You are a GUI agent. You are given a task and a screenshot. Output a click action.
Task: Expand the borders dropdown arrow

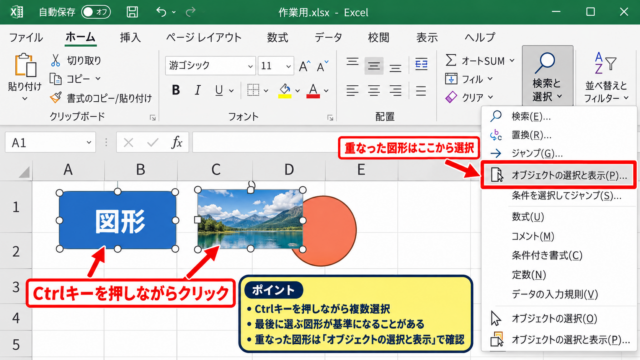pyautogui.click(x=266, y=91)
